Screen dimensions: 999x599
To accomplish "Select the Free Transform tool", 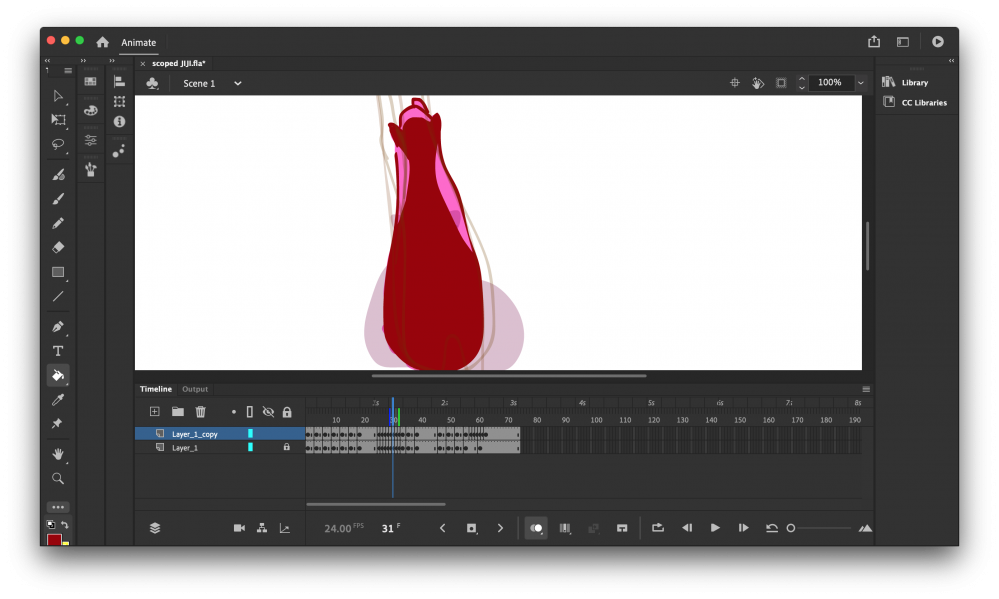I will coord(58,120).
